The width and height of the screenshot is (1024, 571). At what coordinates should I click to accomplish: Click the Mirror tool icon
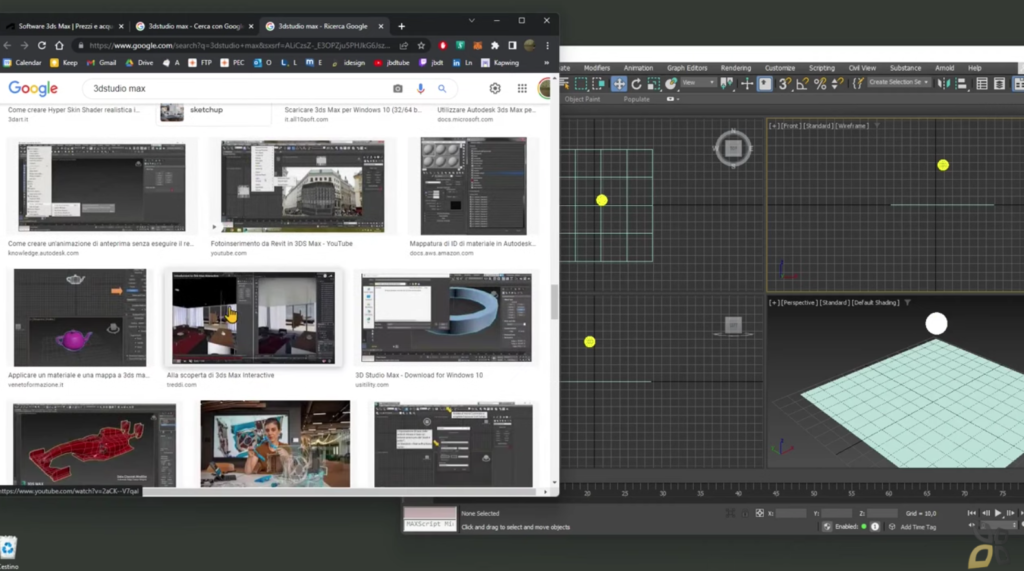[x=944, y=84]
